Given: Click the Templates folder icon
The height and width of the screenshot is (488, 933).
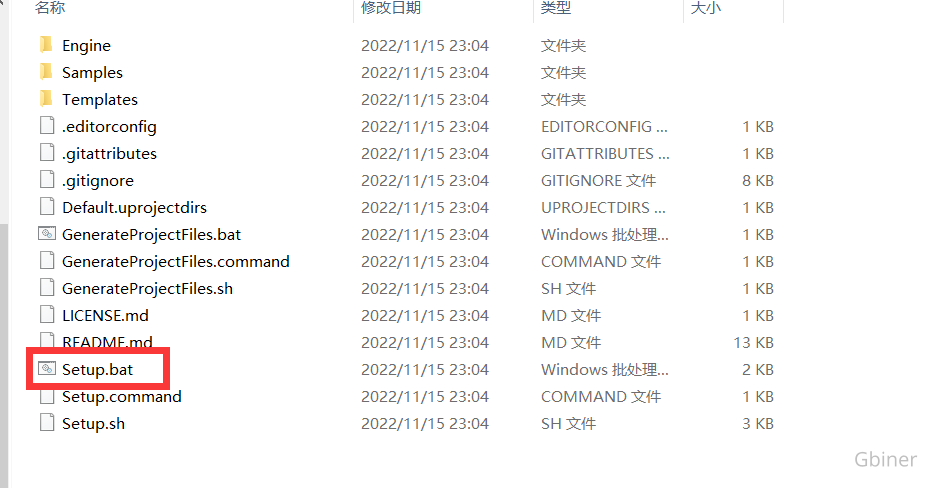Looking at the screenshot, I should [46, 98].
